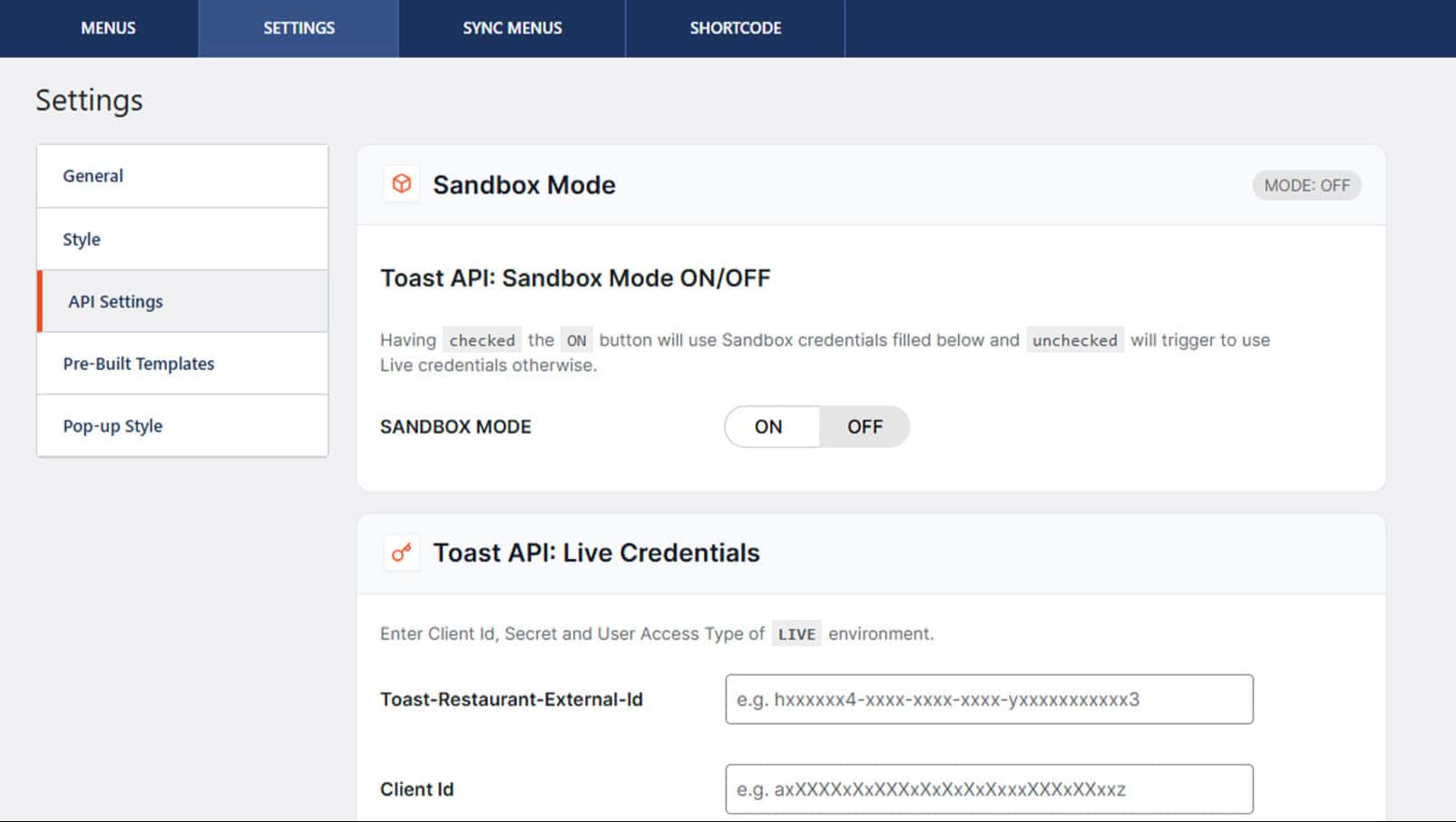Click the Toast-Restaurant-External-Id label
This screenshot has width=1456, height=822.
click(x=512, y=700)
